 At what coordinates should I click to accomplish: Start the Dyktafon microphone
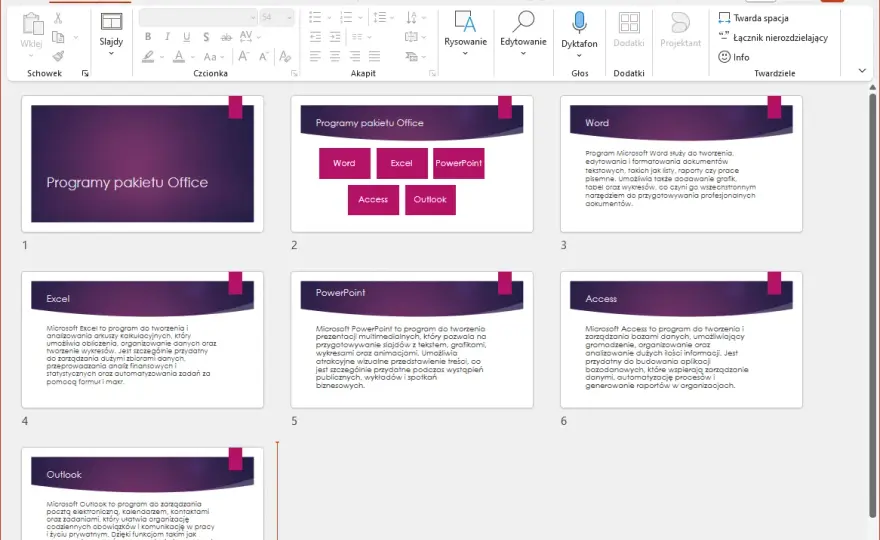coord(579,22)
